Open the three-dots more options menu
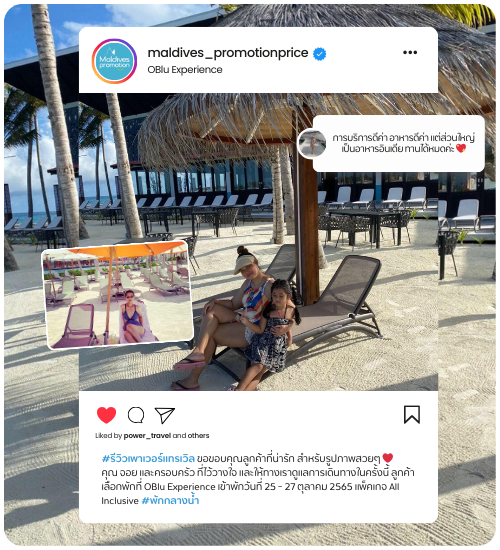 [410, 53]
